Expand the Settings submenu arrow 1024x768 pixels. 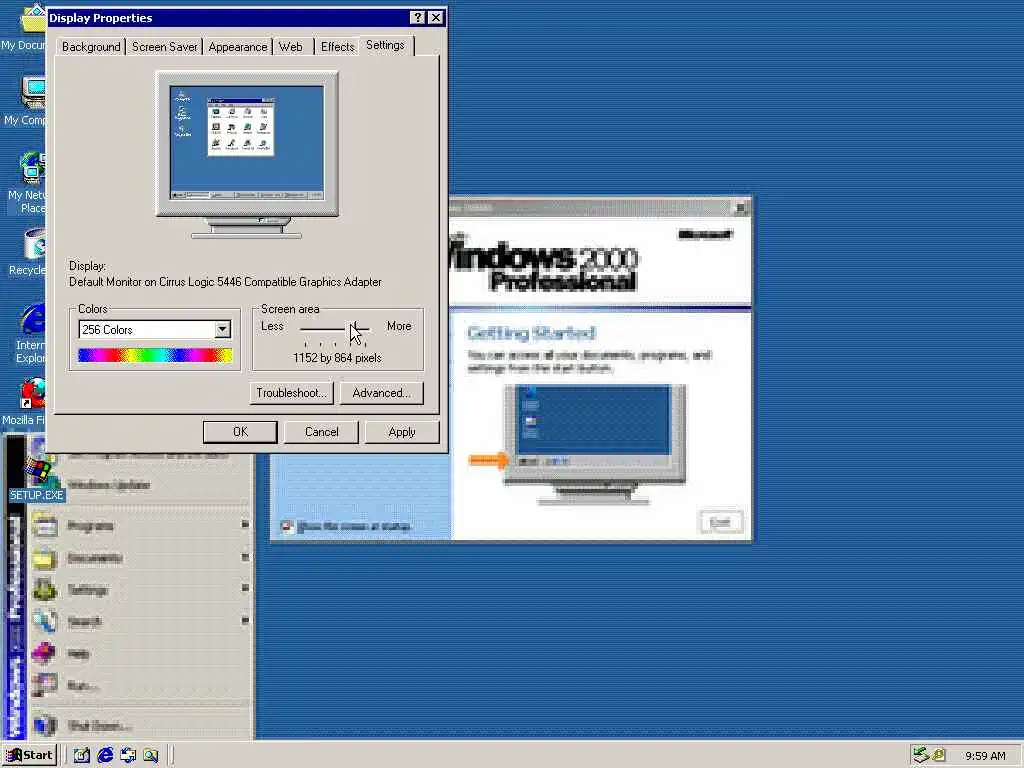245,588
